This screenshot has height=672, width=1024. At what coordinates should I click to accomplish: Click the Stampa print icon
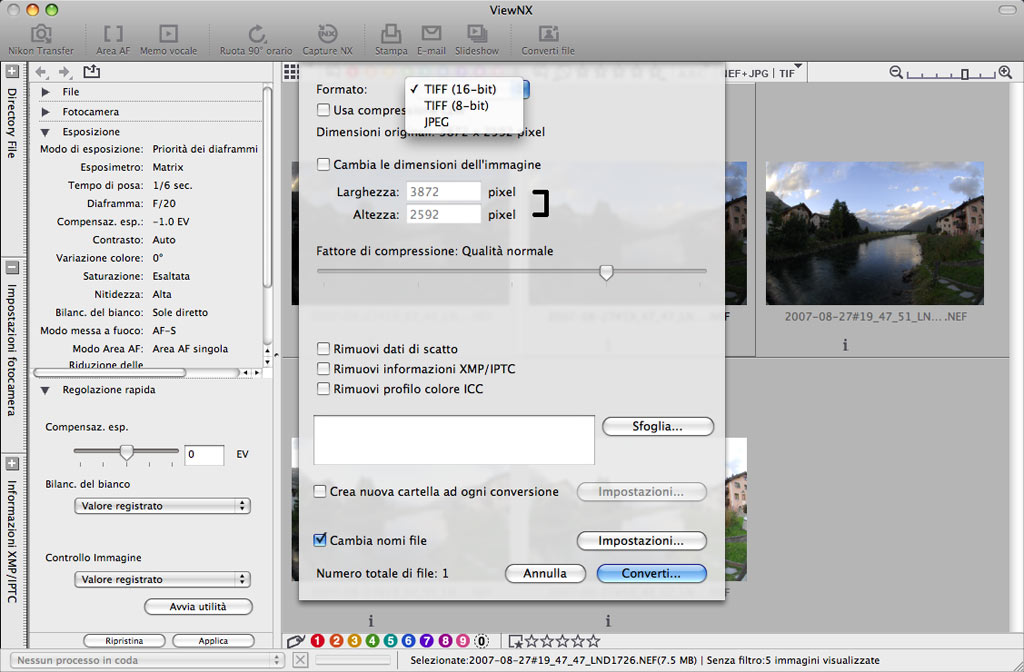point(391,40)
